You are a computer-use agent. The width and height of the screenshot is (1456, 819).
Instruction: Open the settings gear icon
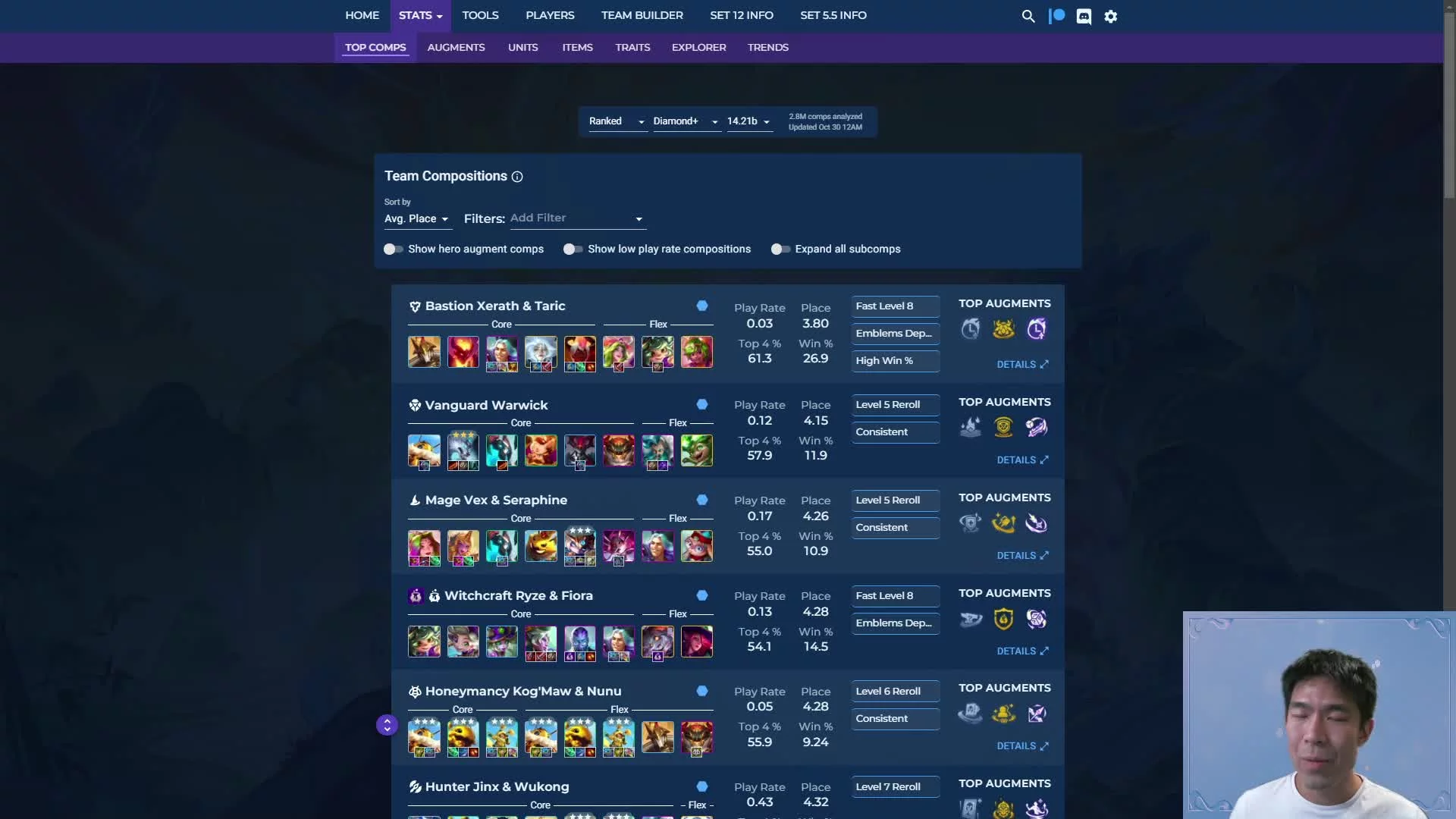[x=1111, y=16]
